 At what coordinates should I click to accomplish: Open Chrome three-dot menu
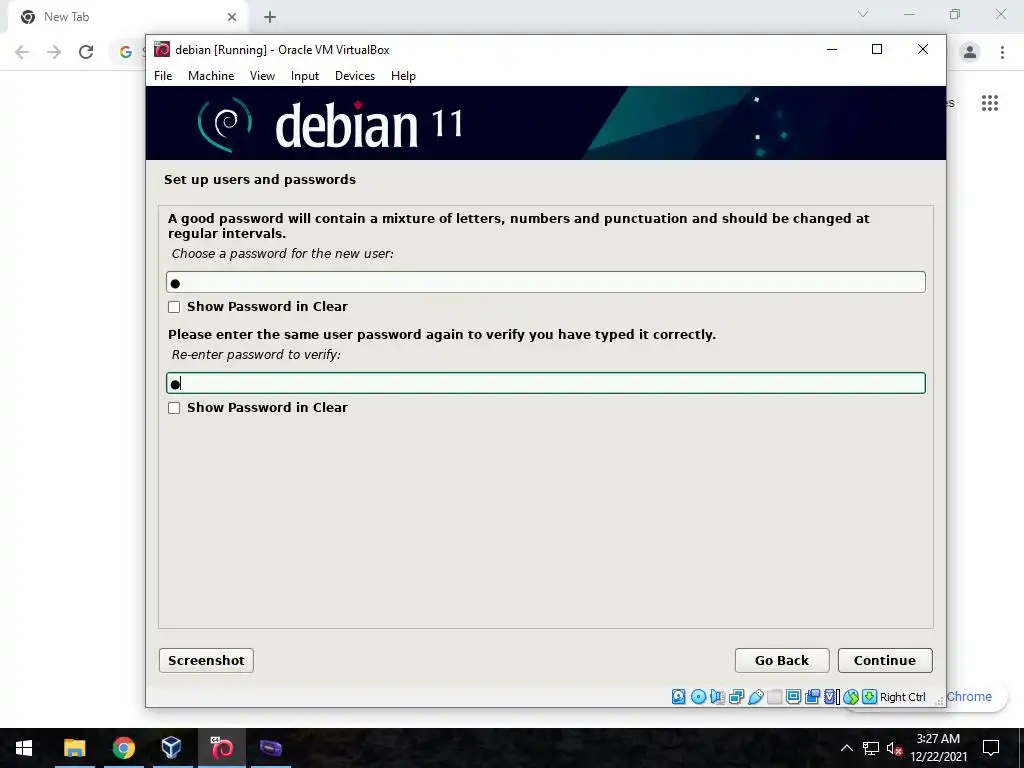[1002, 52]
